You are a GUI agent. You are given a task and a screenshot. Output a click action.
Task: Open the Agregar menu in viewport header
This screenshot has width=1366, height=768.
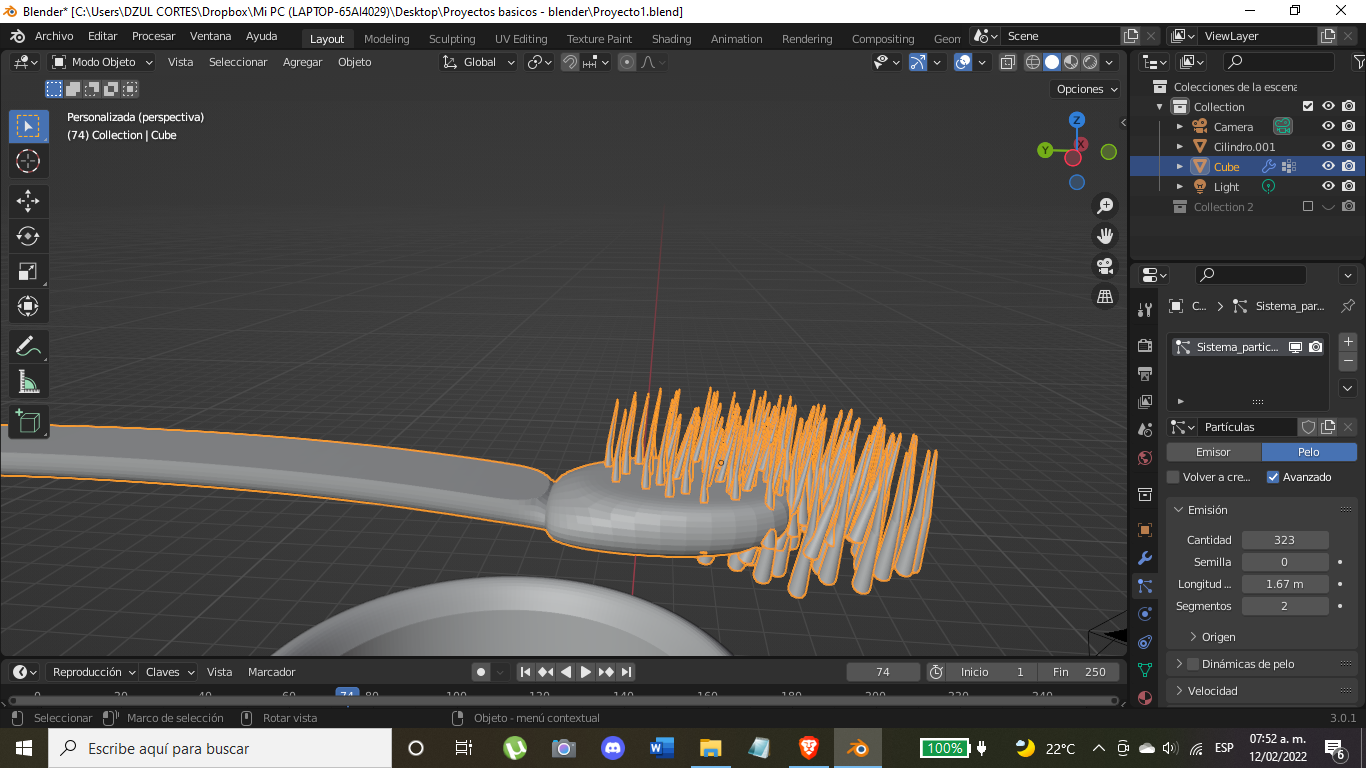point(303,62)
